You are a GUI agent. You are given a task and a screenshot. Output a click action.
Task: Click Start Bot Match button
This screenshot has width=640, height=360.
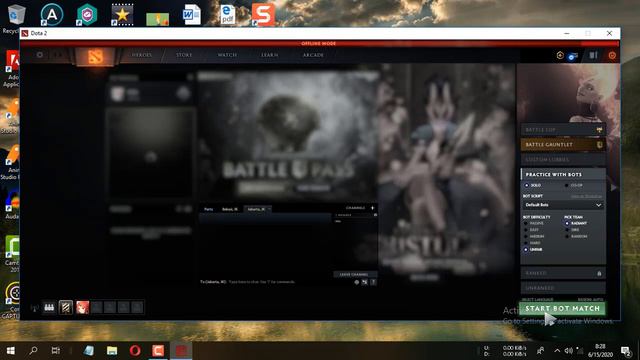pyautogui.click(x=562, y=309)
